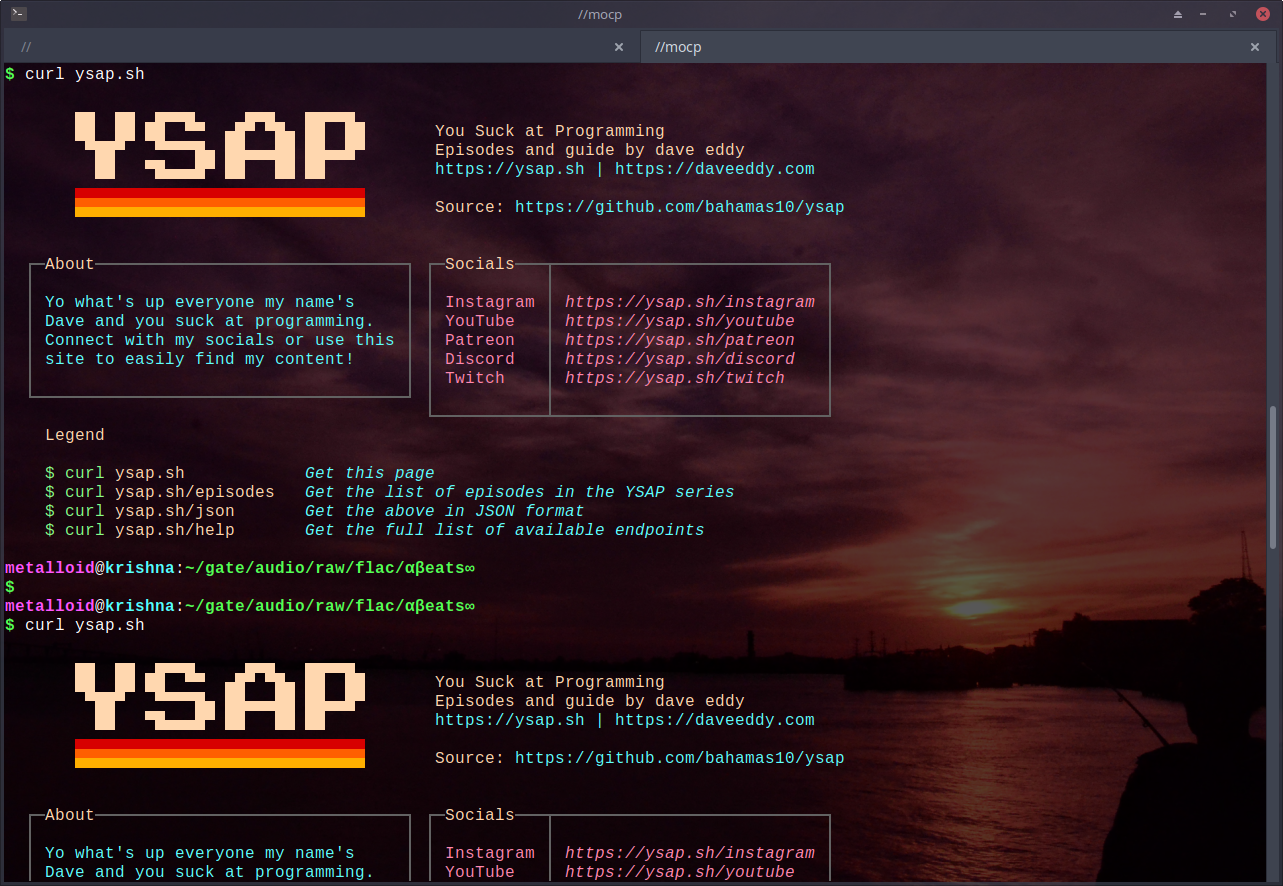Click the terminal icon in the title bar
This screenshot has width=1283, height=886.
click(19, 14)
